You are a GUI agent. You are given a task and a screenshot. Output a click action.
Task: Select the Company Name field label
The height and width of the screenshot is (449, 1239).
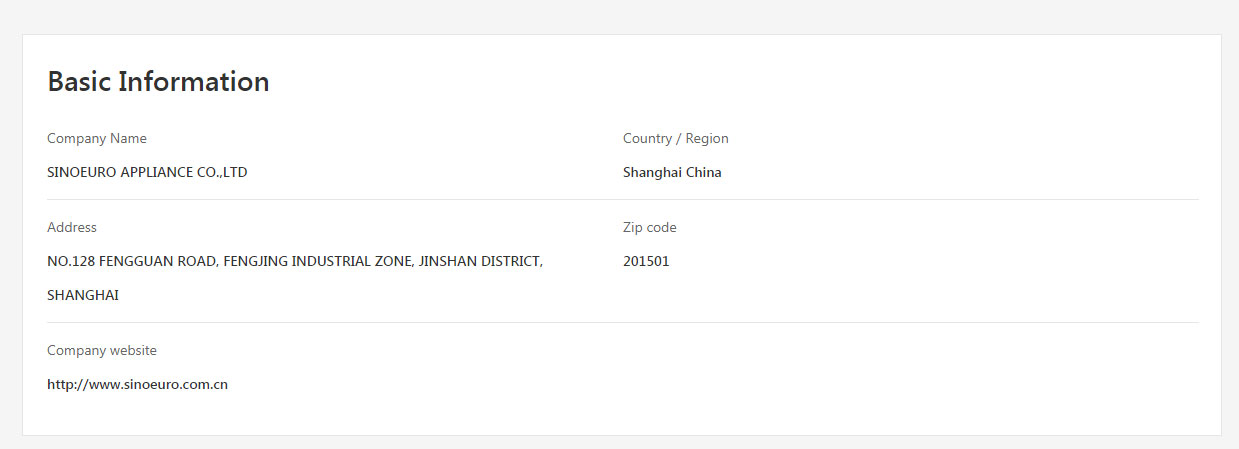click(97, 138)
